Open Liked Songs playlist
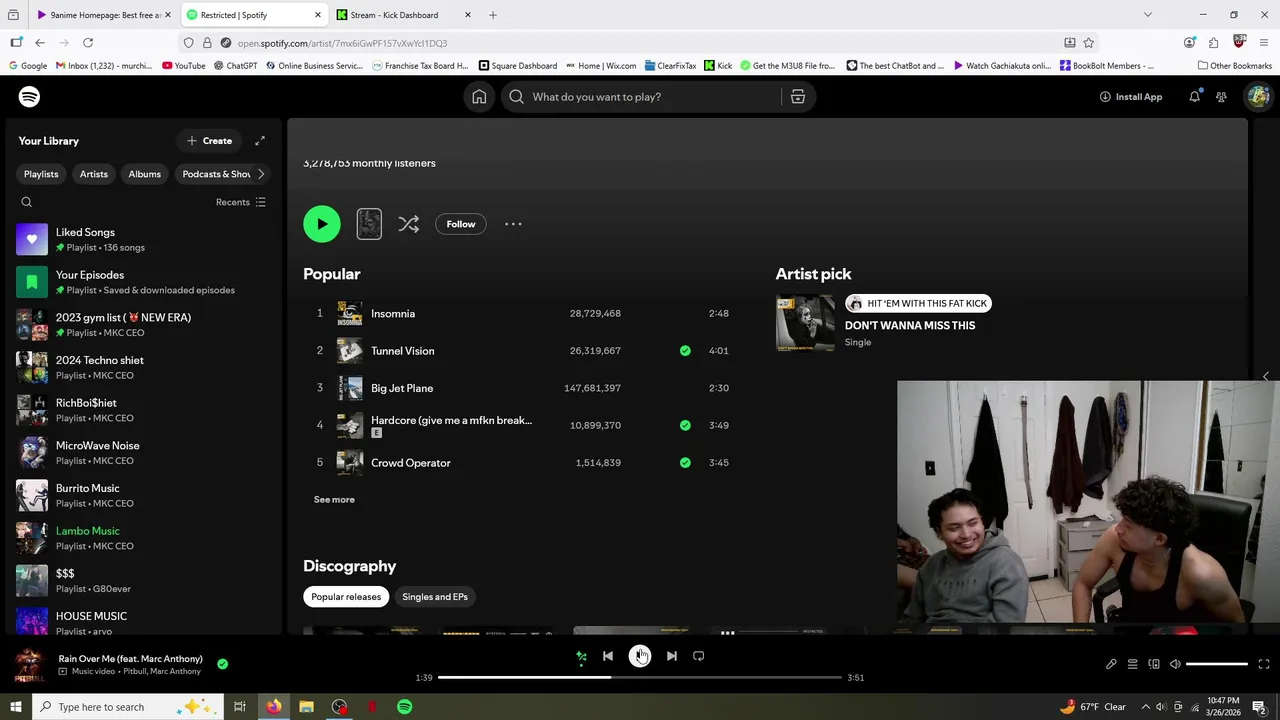The height and width of the screenshot is (720, 1280). 141,240
